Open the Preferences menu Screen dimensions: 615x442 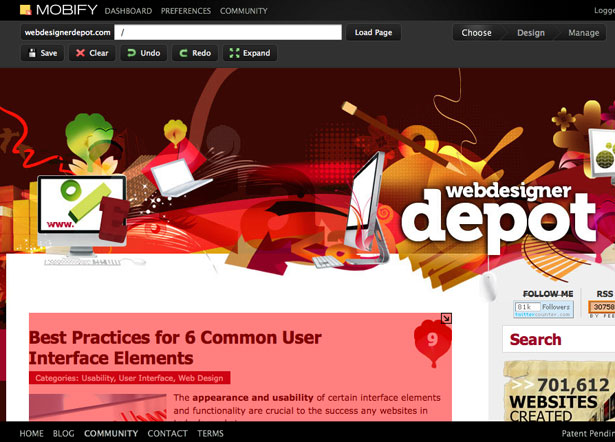point(186,11)
